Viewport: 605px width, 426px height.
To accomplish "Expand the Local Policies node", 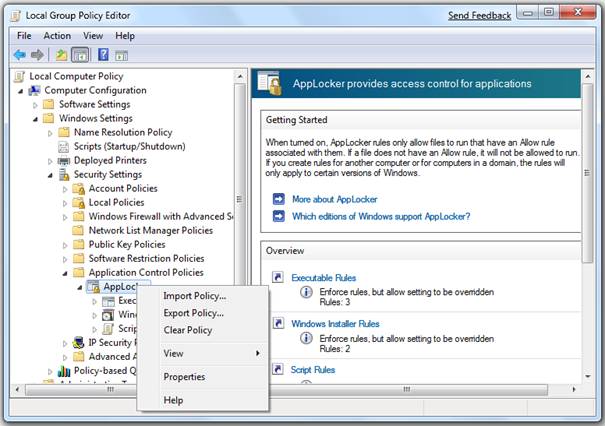I will (x=65, y=203).
